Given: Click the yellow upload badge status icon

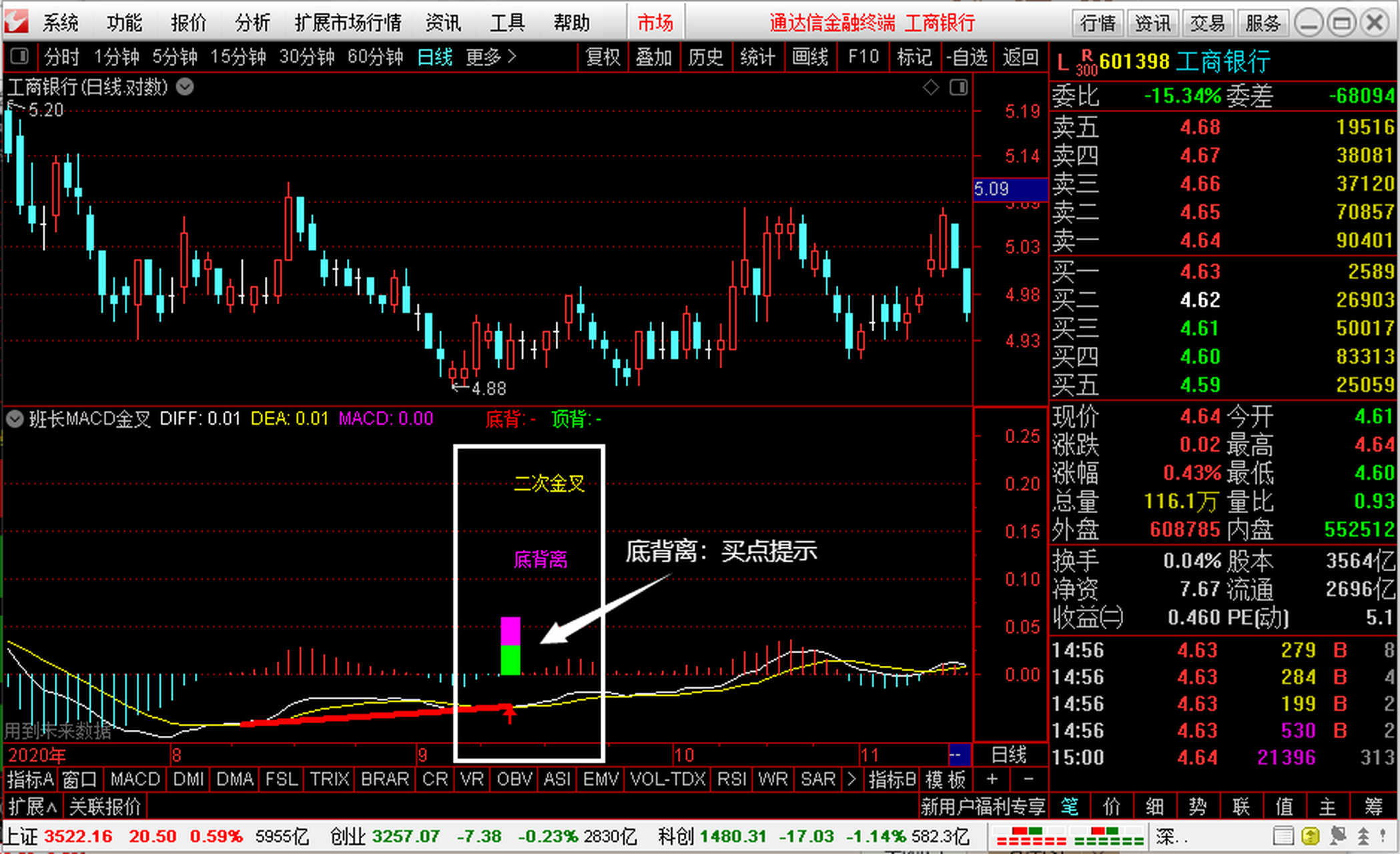Looking at the screenshot, I should (x=1310, y=836).
